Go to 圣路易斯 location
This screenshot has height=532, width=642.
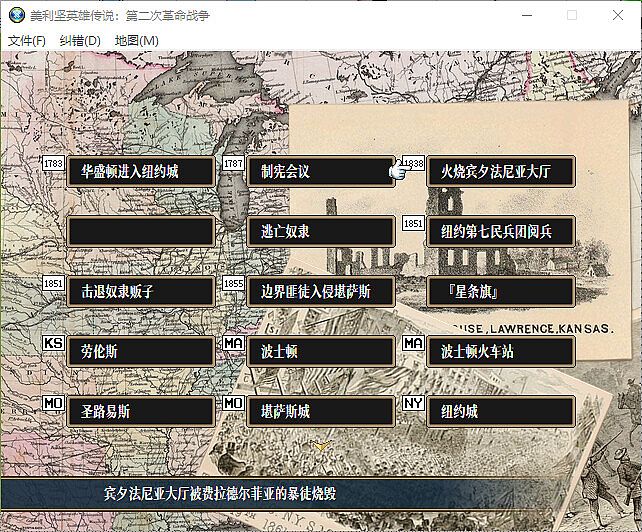(x=141, y=411)
